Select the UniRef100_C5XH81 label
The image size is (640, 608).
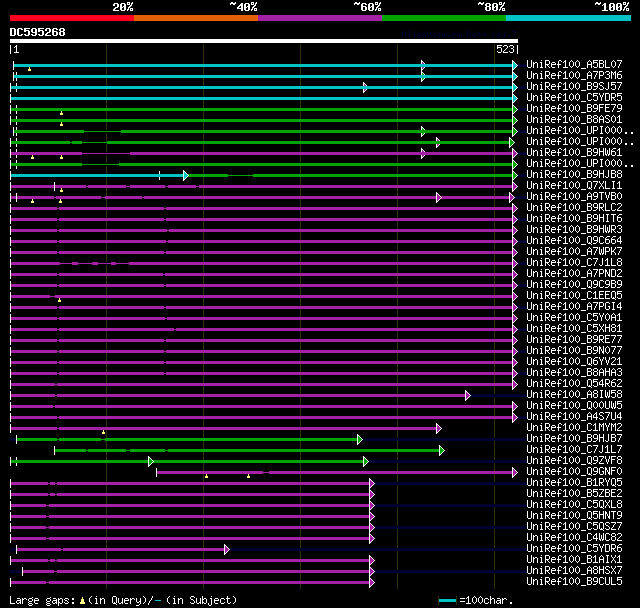tap(574, 329)
